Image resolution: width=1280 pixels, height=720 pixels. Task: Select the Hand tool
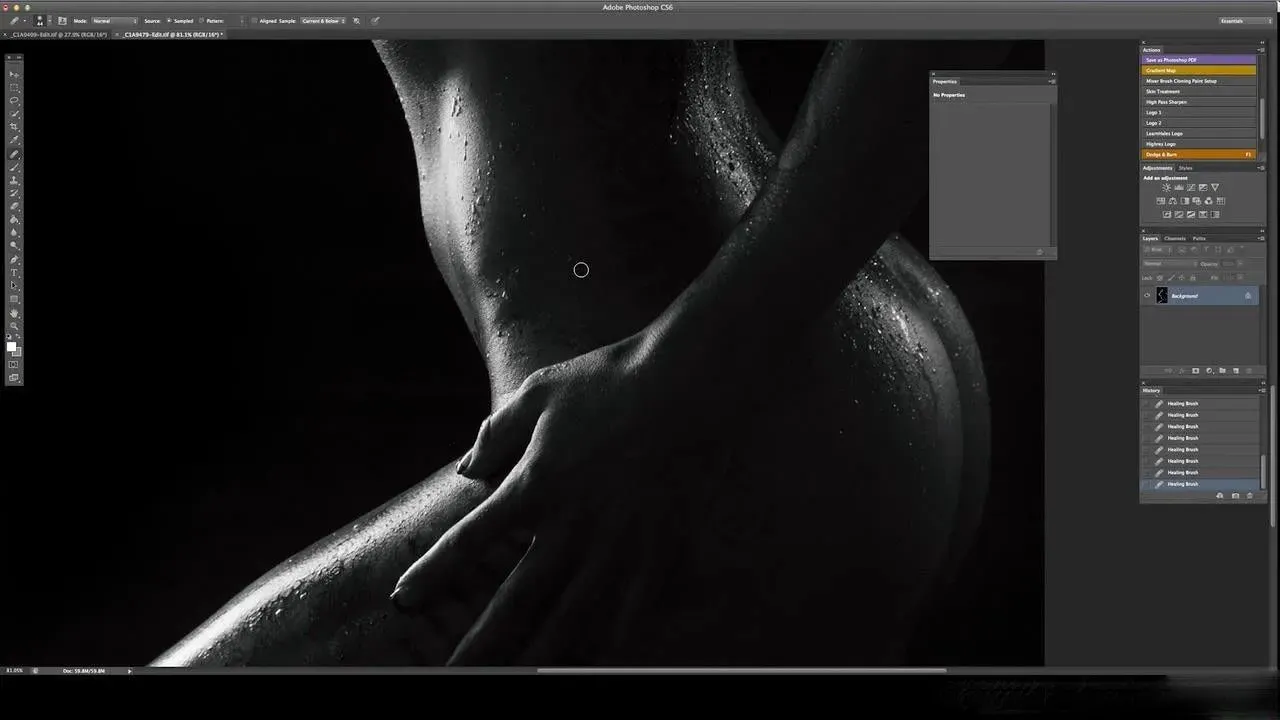click(x=14, y=313)
